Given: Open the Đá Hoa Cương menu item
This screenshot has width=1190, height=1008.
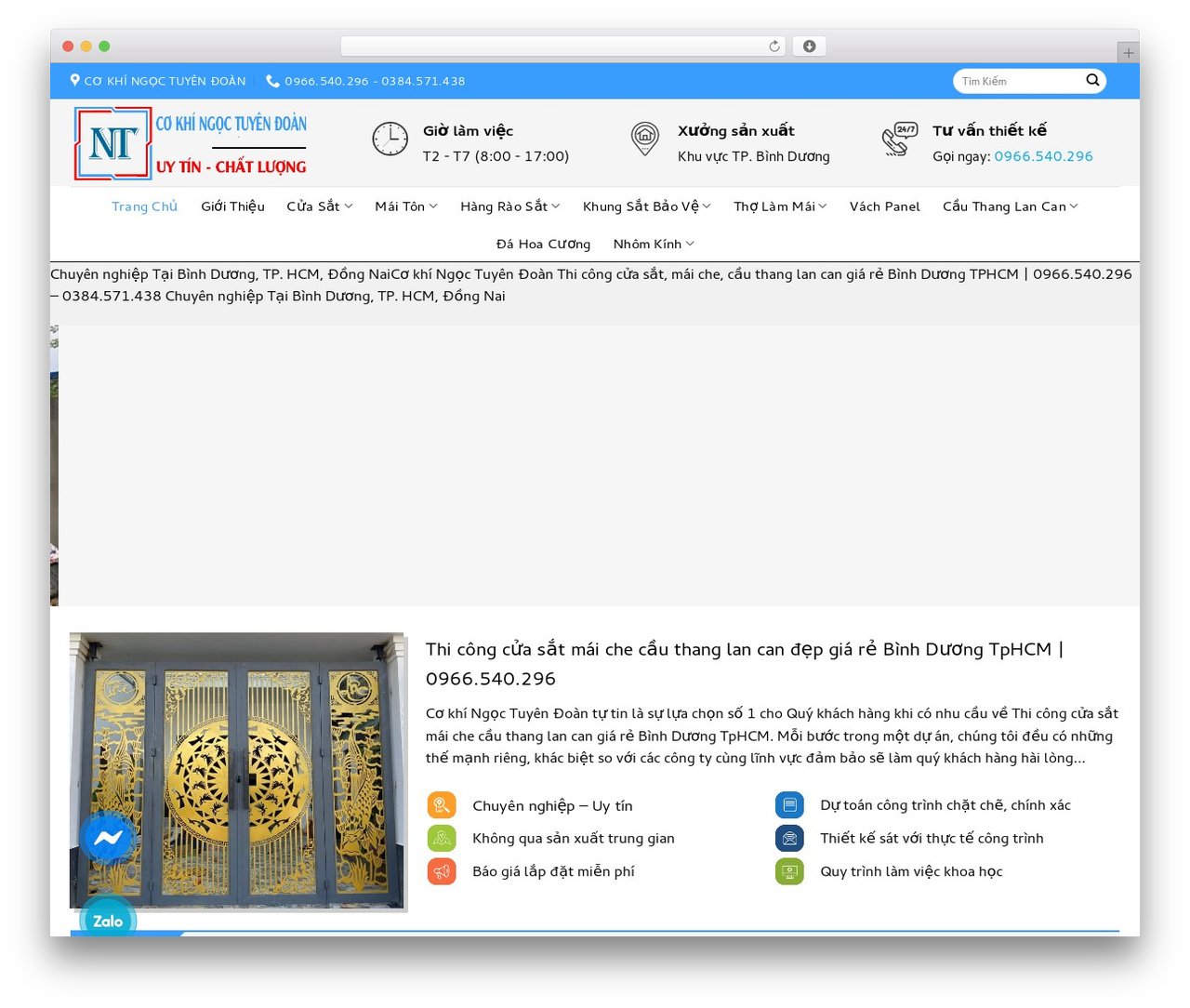Looking at the screenshot, I should pos(543,244).
